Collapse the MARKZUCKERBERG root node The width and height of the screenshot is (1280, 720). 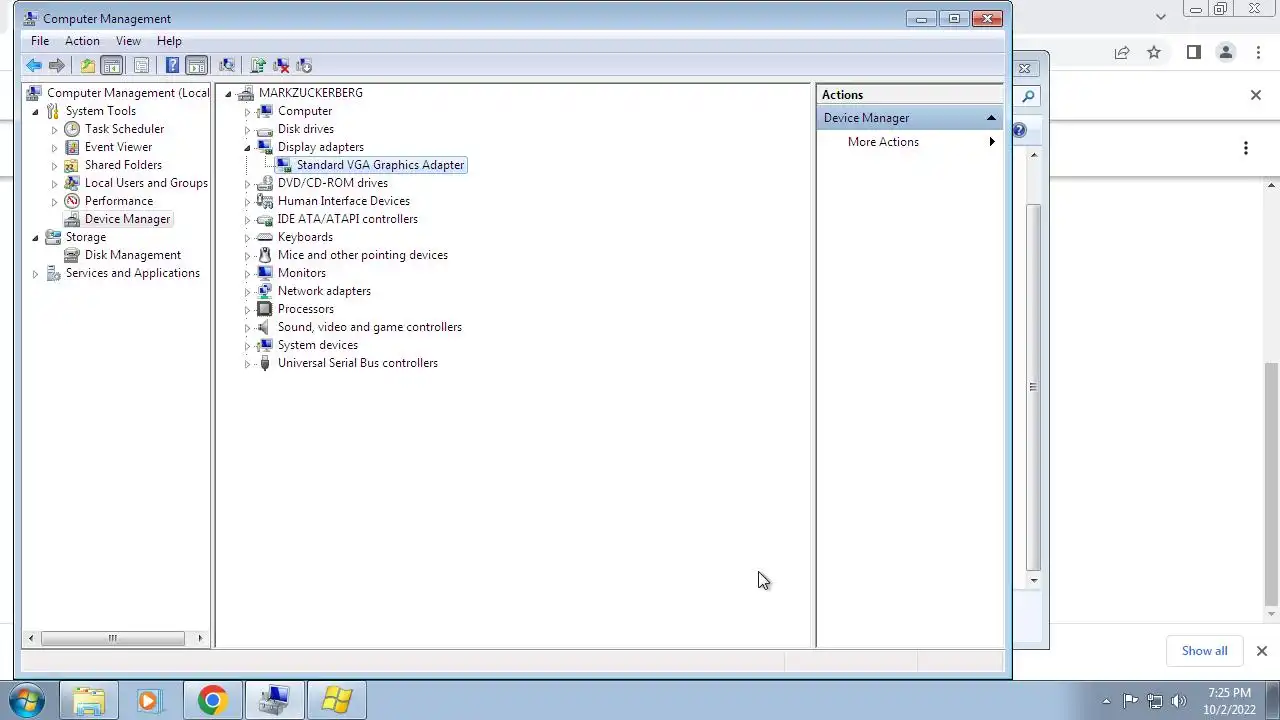[229, 93]
